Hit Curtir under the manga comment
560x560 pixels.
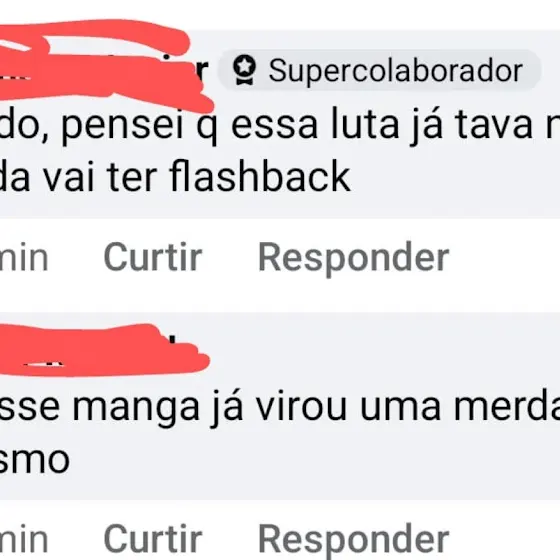pyautogui.click(x=153, y=539)
